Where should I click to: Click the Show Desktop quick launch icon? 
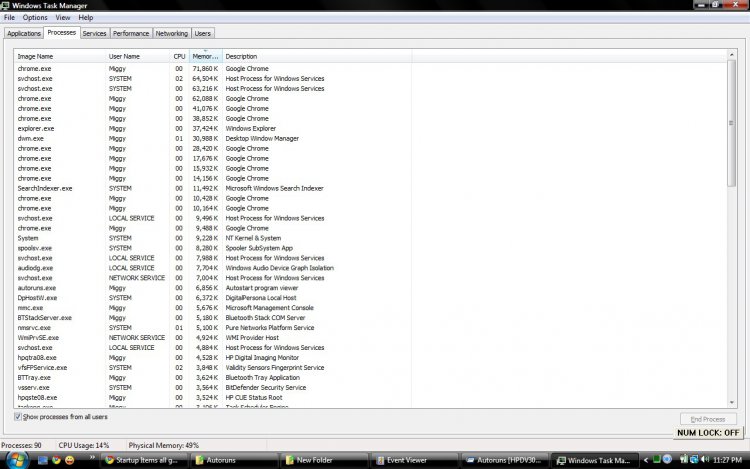pyautogui.click(x=43, y=460)
